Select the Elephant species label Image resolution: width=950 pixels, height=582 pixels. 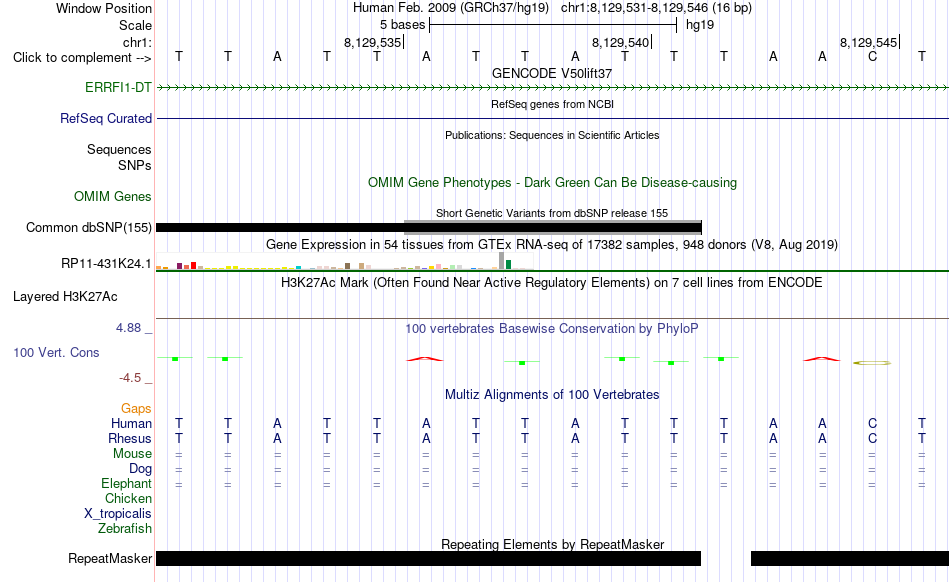[126, 483]
